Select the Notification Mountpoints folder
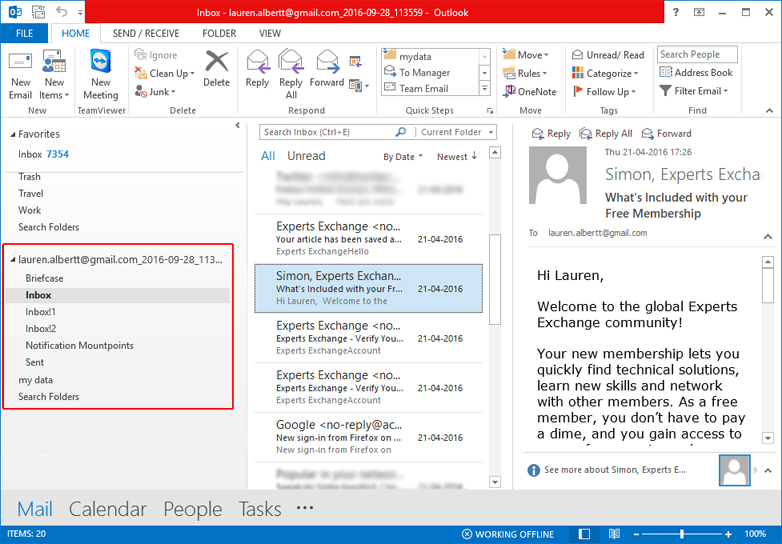The height and width of the screenshot is (544, 782). [80, 346]
